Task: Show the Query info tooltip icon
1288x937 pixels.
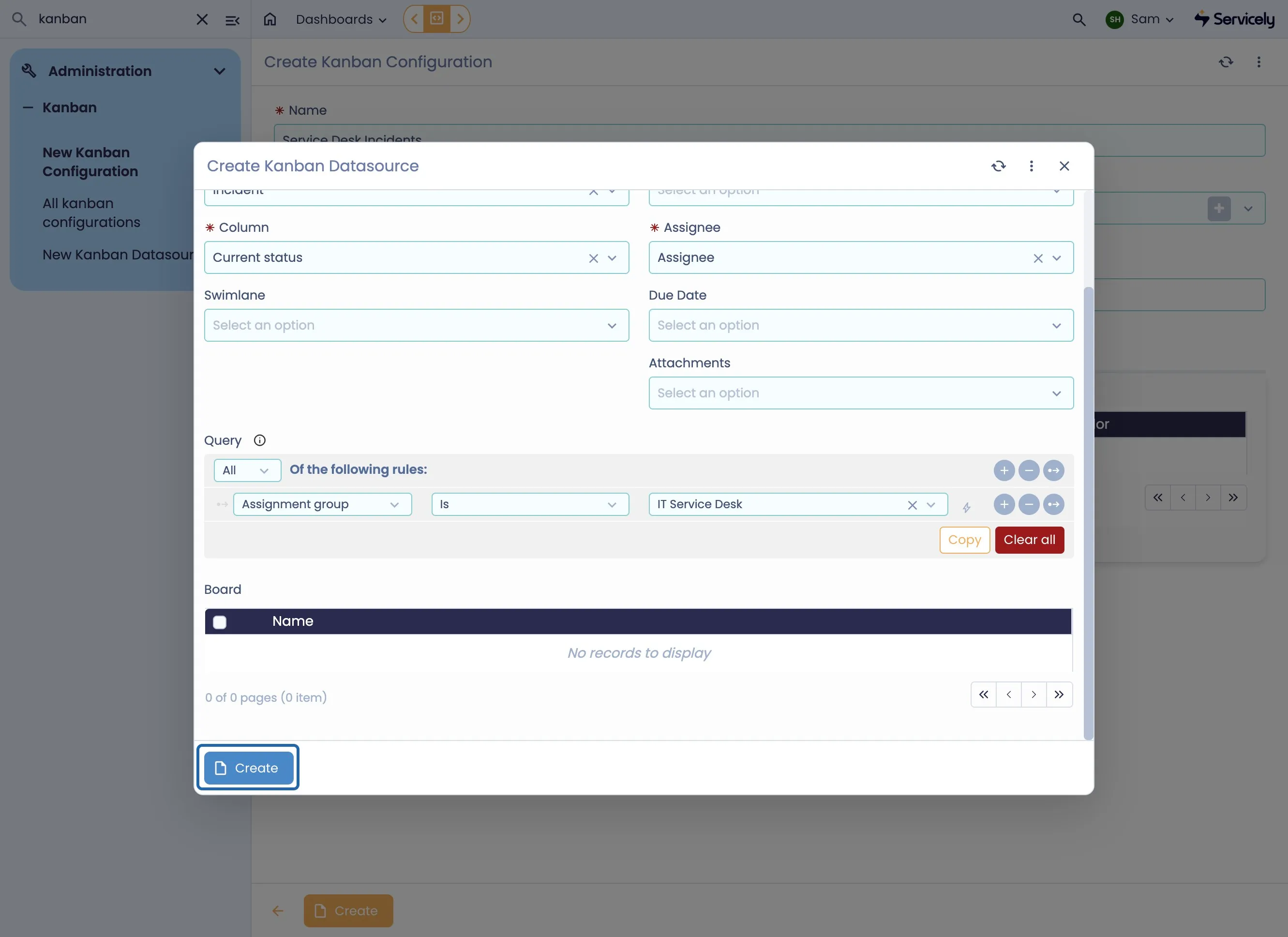Action: (259, 440)
